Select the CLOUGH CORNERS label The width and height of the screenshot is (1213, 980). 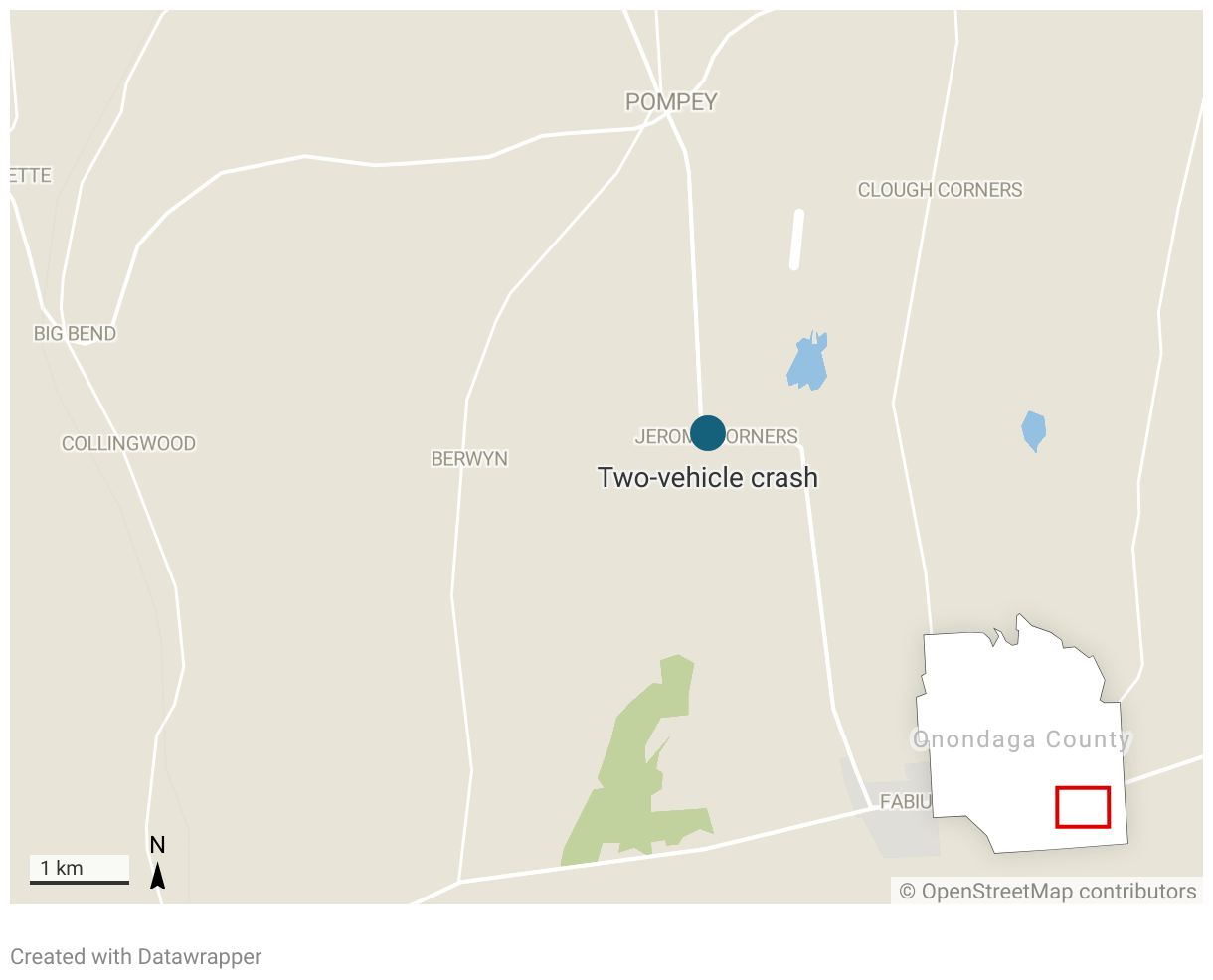(x=941, y=190)
